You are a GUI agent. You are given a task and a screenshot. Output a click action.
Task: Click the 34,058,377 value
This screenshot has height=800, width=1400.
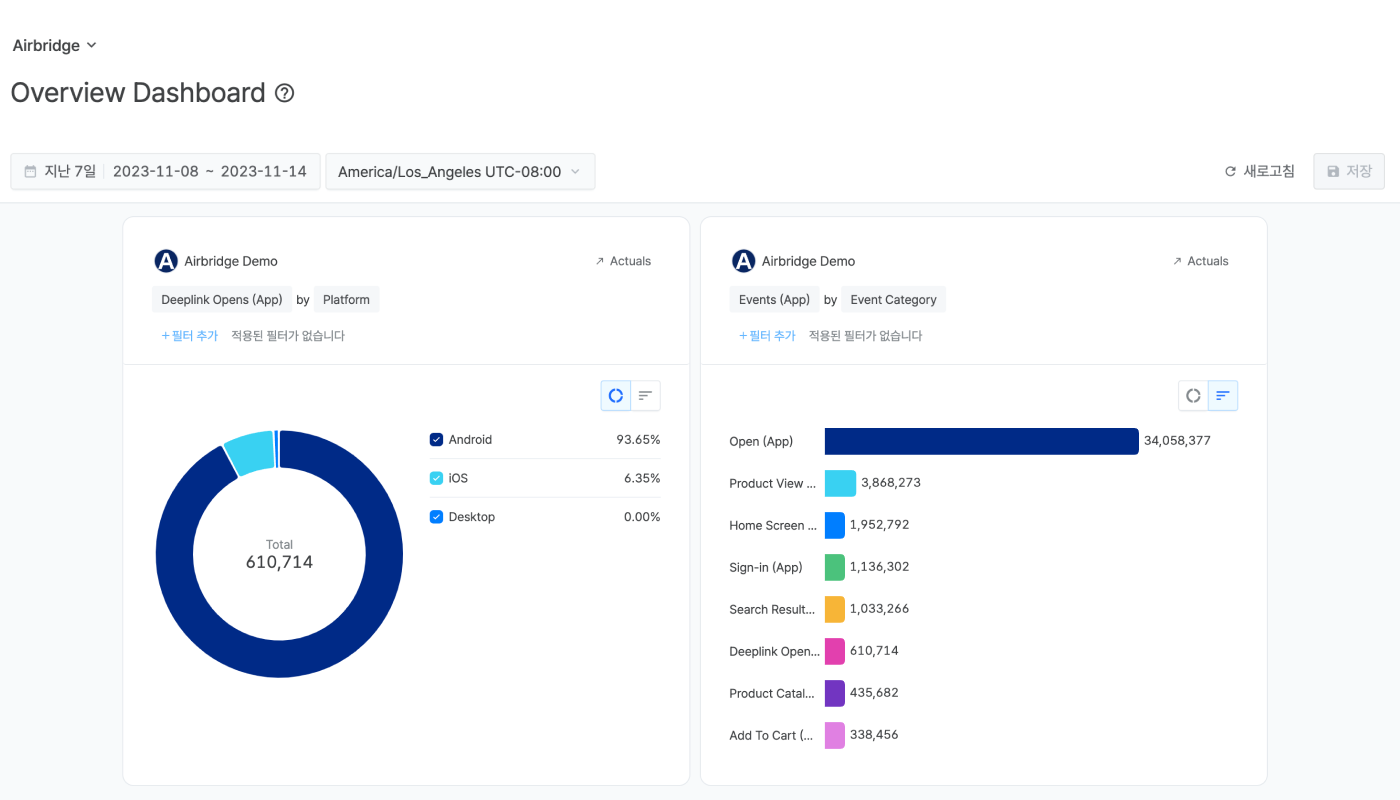tap(1177, 440)
